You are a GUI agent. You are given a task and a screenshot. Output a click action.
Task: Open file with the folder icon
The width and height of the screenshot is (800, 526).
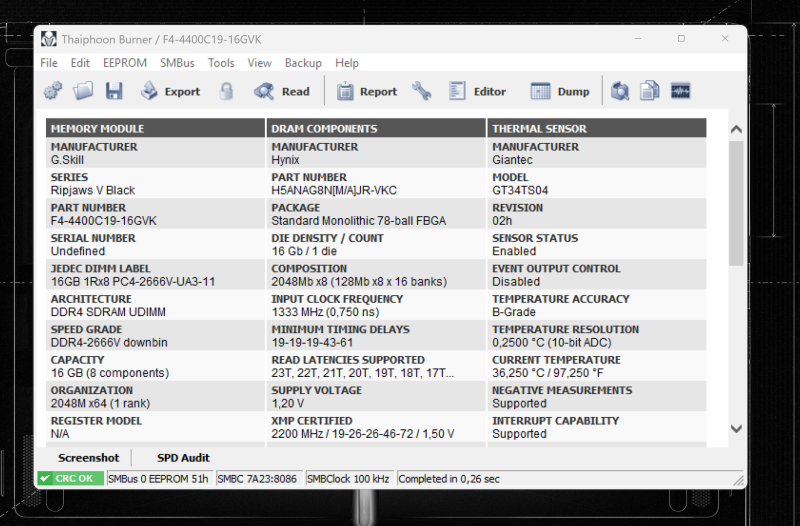tap(83, 91)
